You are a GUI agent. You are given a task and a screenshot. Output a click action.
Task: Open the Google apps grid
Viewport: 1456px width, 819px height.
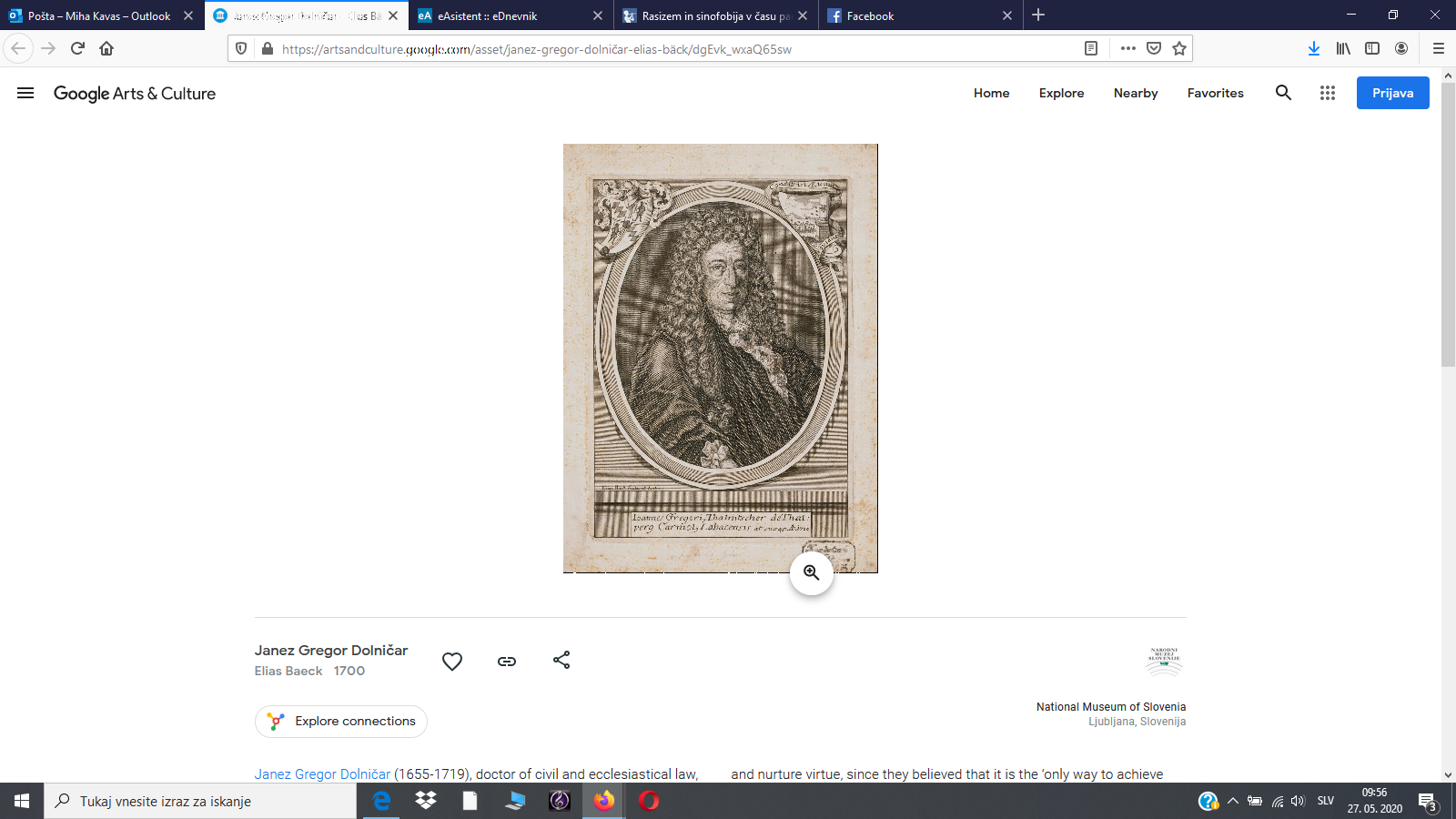coord(1327,93)
